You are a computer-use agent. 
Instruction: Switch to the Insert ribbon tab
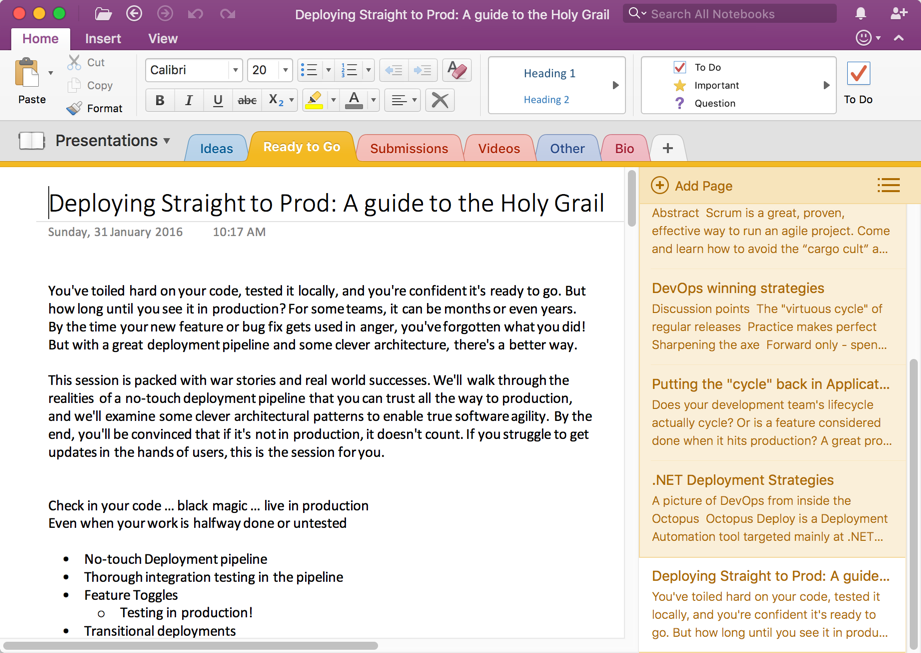click(103, 38)
